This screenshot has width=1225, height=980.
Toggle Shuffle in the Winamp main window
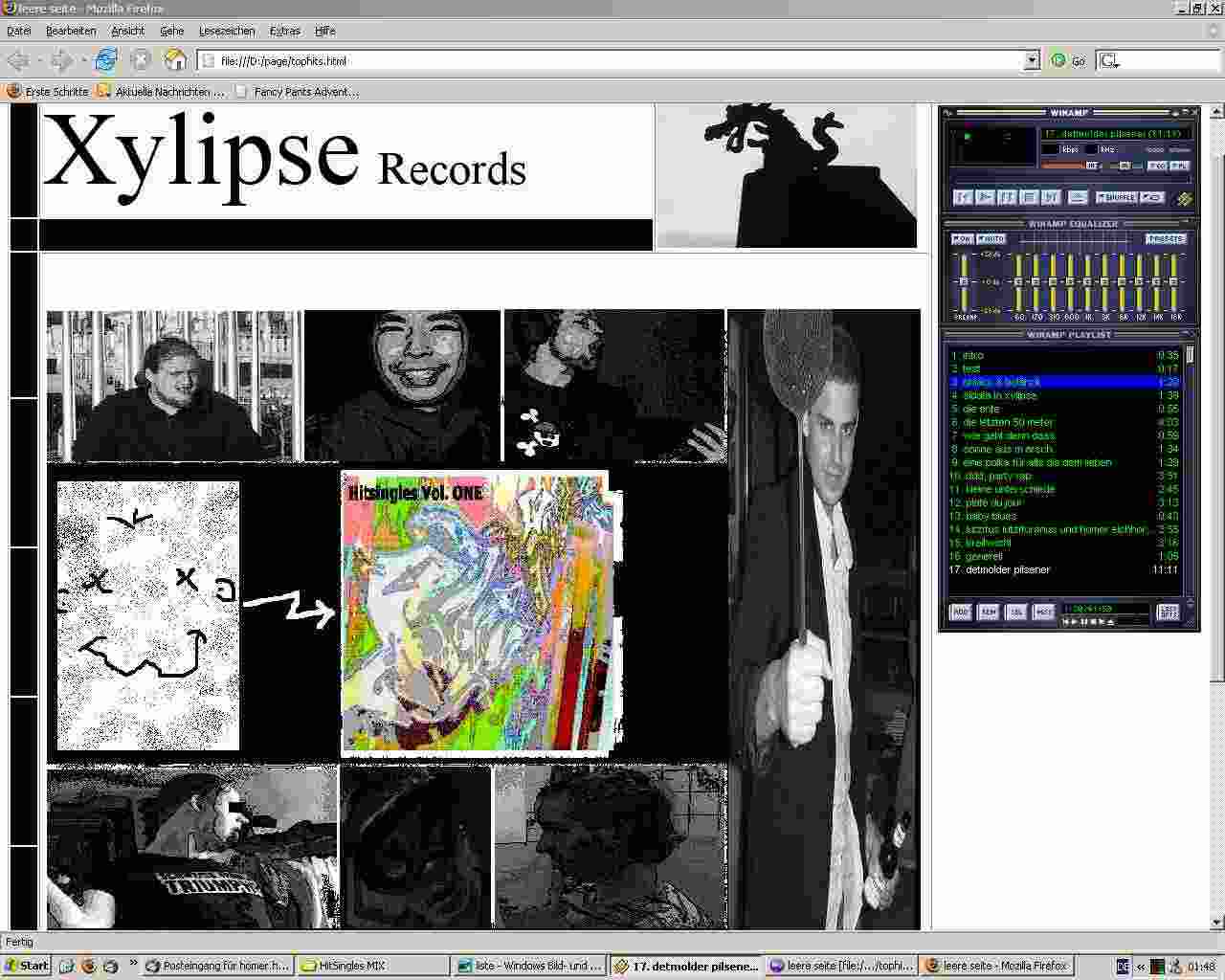point(1116,197)
